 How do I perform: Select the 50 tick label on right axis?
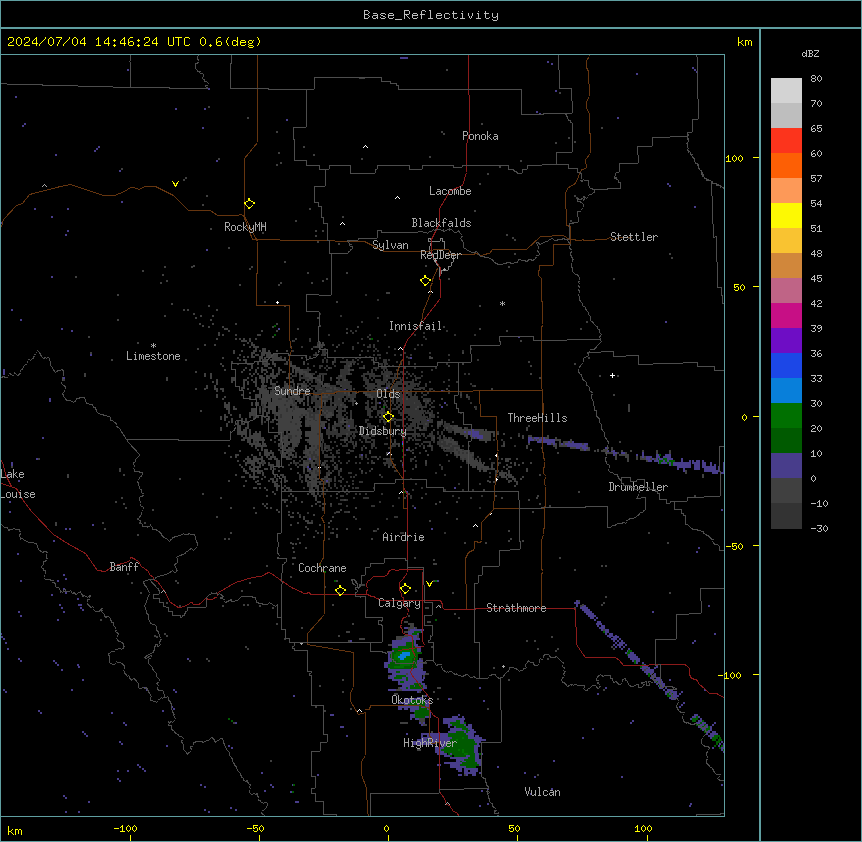pos(739,287)
